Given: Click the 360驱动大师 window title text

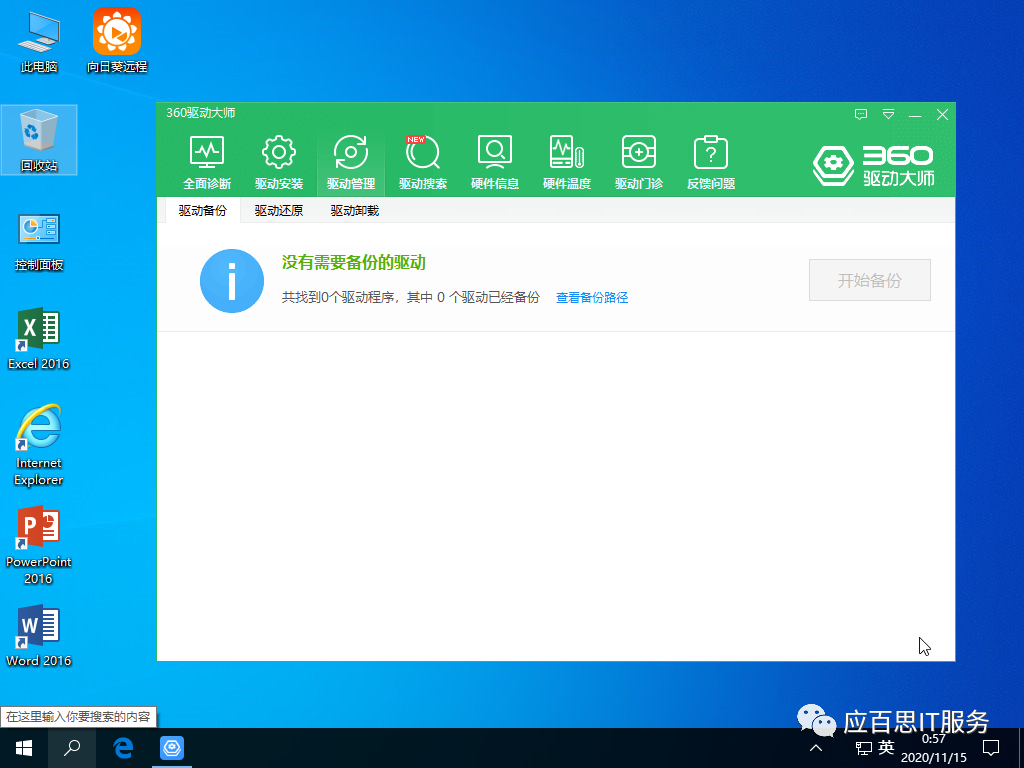Looking at the screenshot, I should click(200, 113).
